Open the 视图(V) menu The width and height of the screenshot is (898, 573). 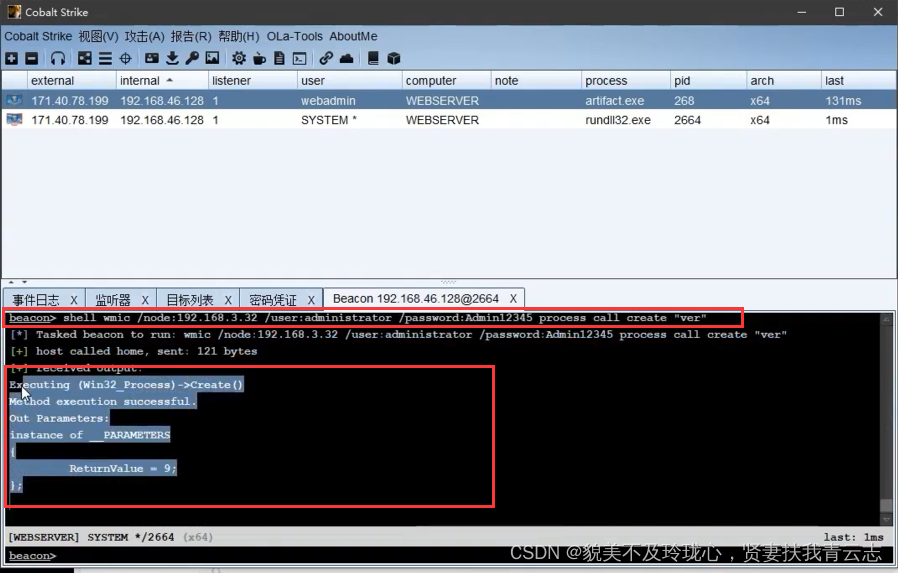click(x=99, y=36)
